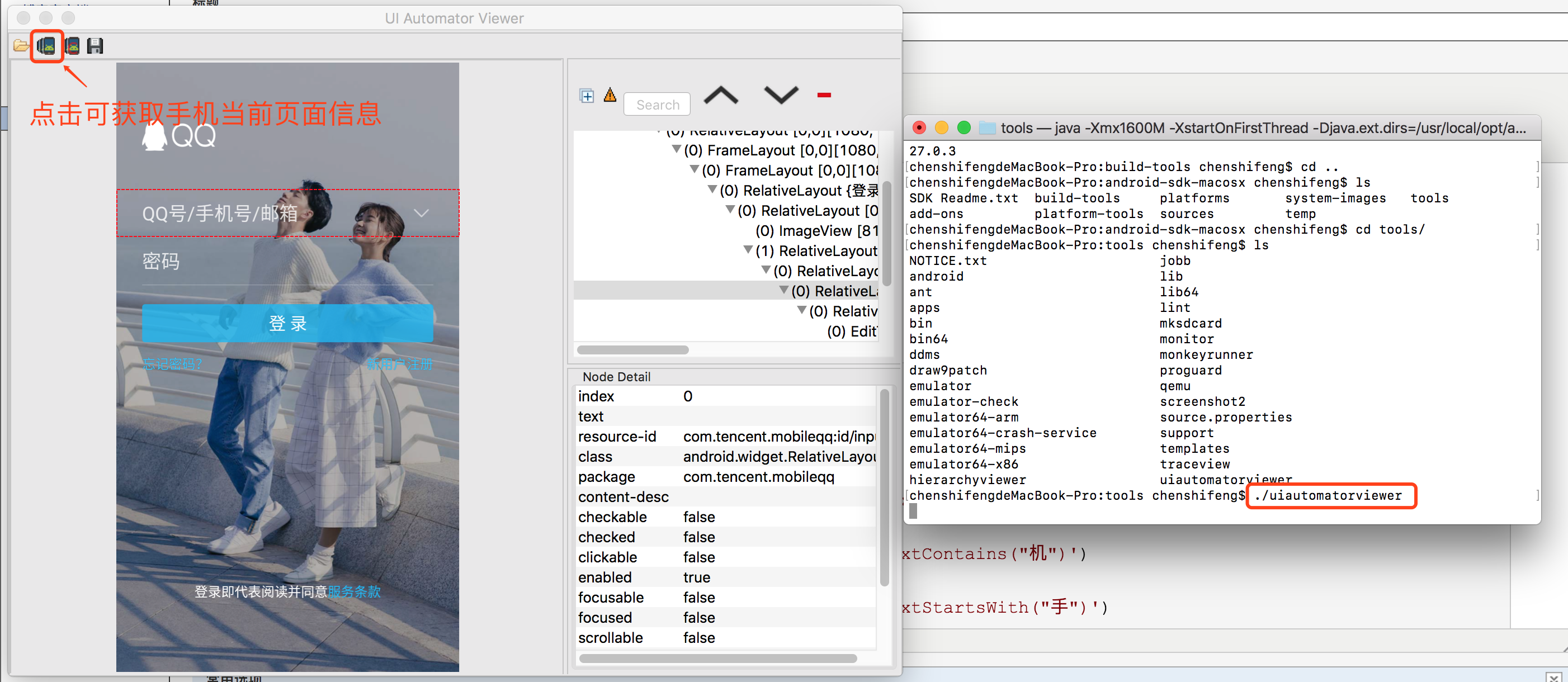Select the resource-id row in Node Detail
Image resolution: width=1568 pixels, height=682 pixels.
point(724,436)
